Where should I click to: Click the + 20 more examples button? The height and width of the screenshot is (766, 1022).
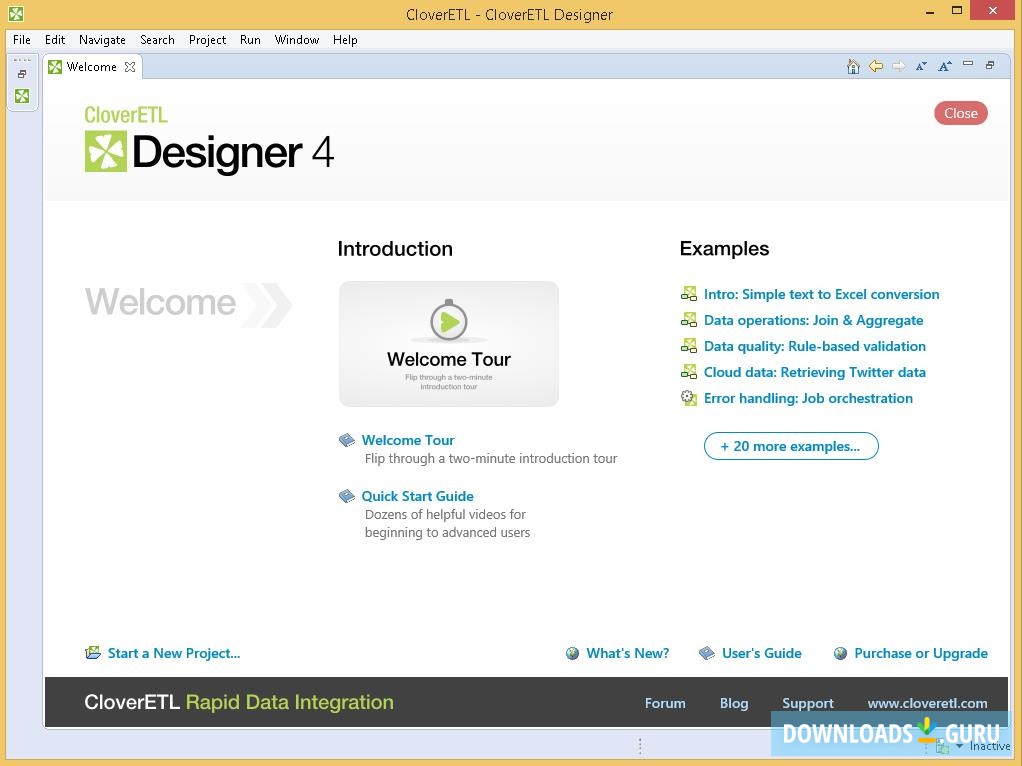(791, 446)
